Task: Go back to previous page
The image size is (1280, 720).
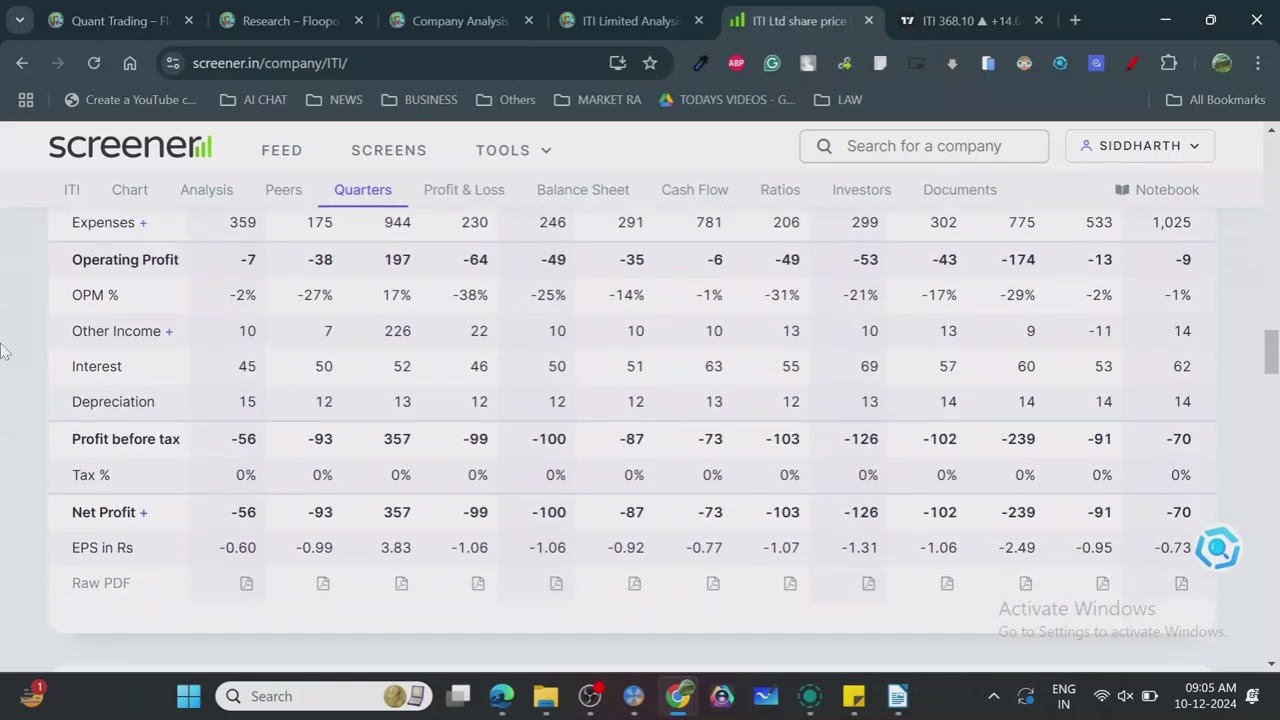Action: pos(22,63)
